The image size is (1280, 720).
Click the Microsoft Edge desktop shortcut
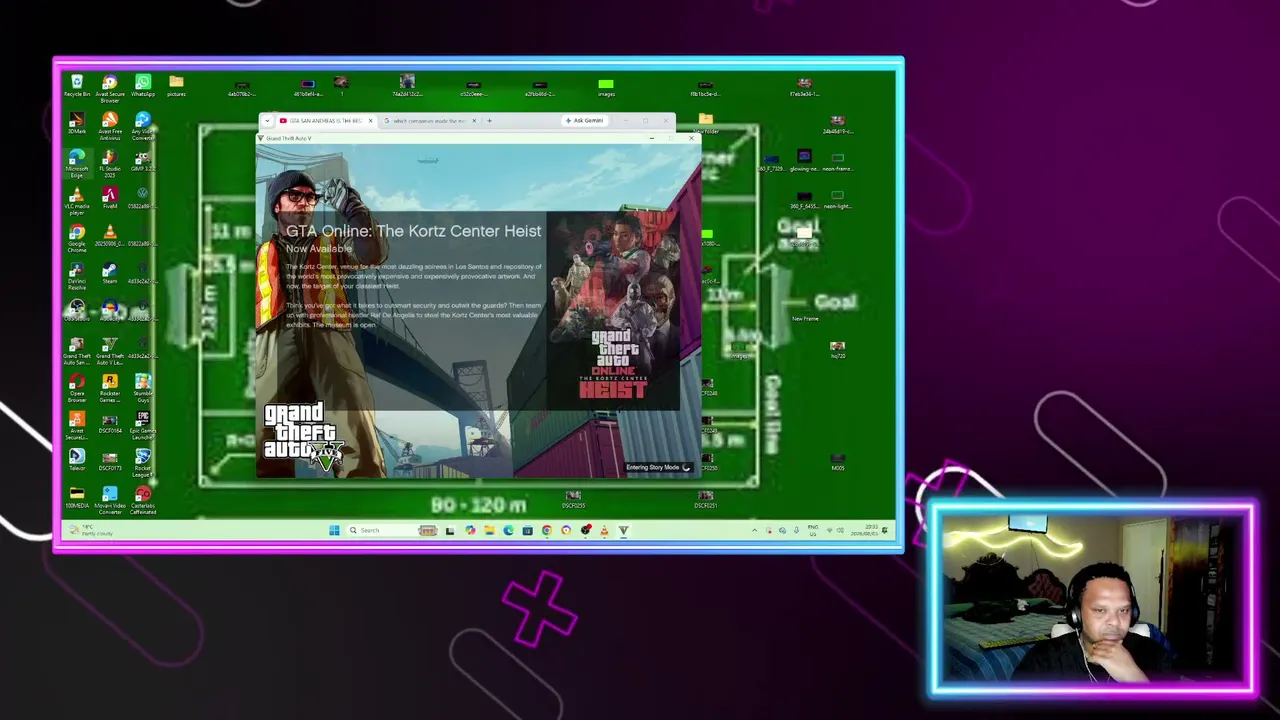pos(77,164)
